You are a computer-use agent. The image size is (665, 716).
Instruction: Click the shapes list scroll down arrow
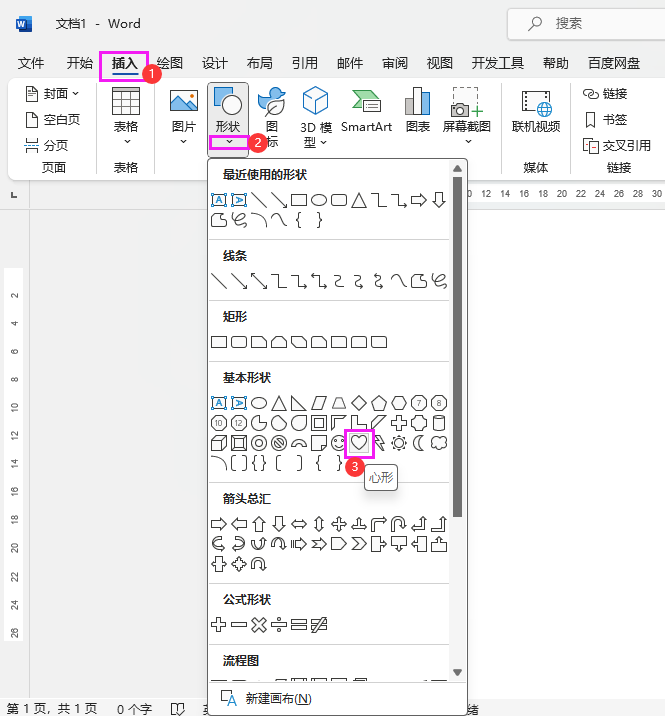[x=457, y=672]
